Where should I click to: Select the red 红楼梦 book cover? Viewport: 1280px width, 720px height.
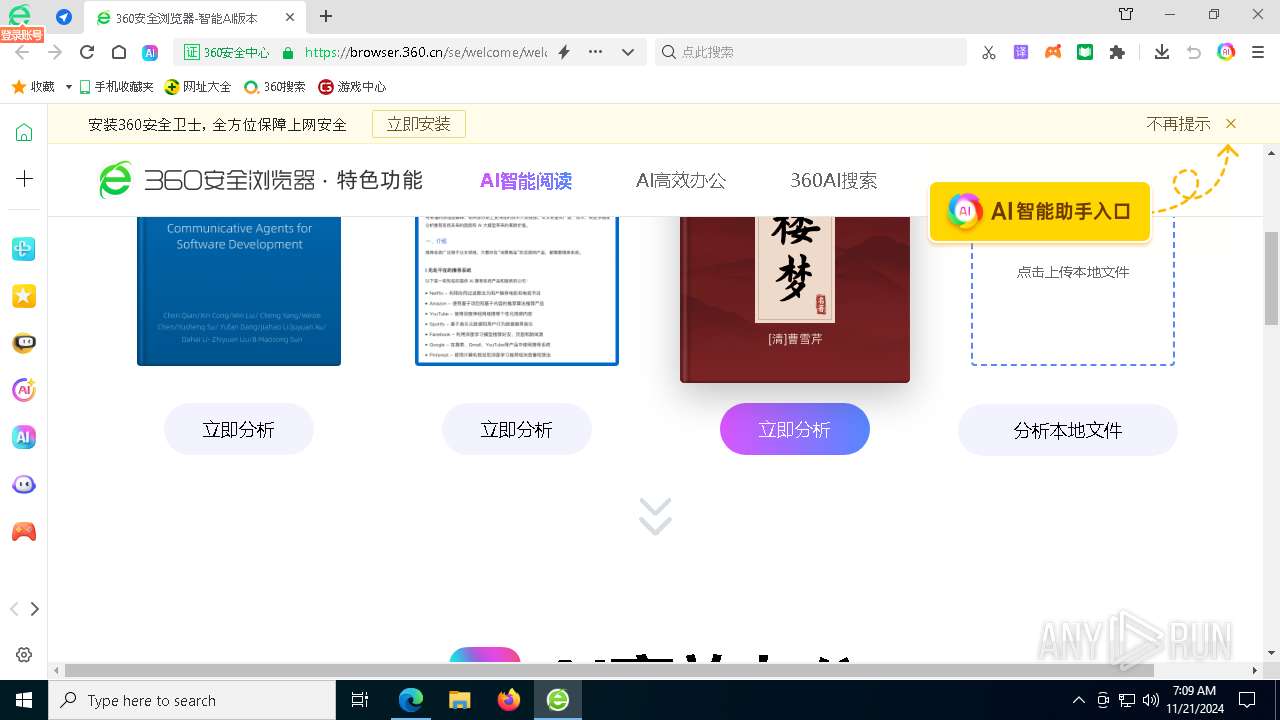coord(795,299)
